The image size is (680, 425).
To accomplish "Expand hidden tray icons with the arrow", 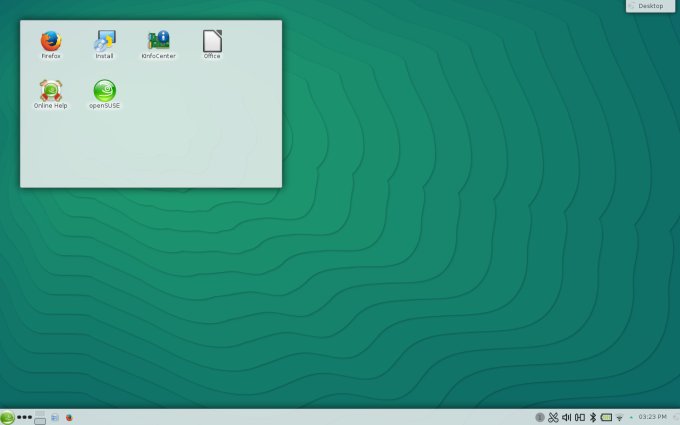I will click(631, 418).
